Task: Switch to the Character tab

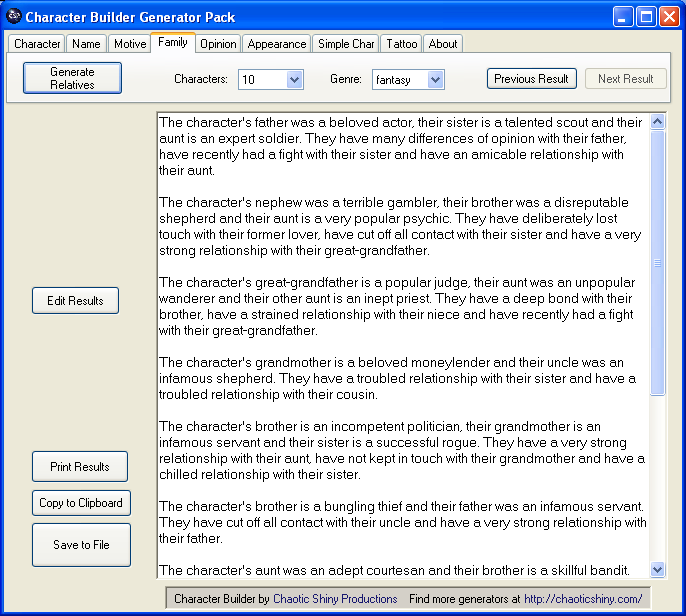Action: 37,44
